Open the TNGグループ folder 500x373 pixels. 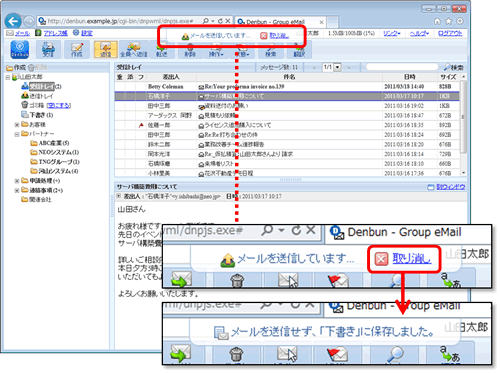point(55,162)
